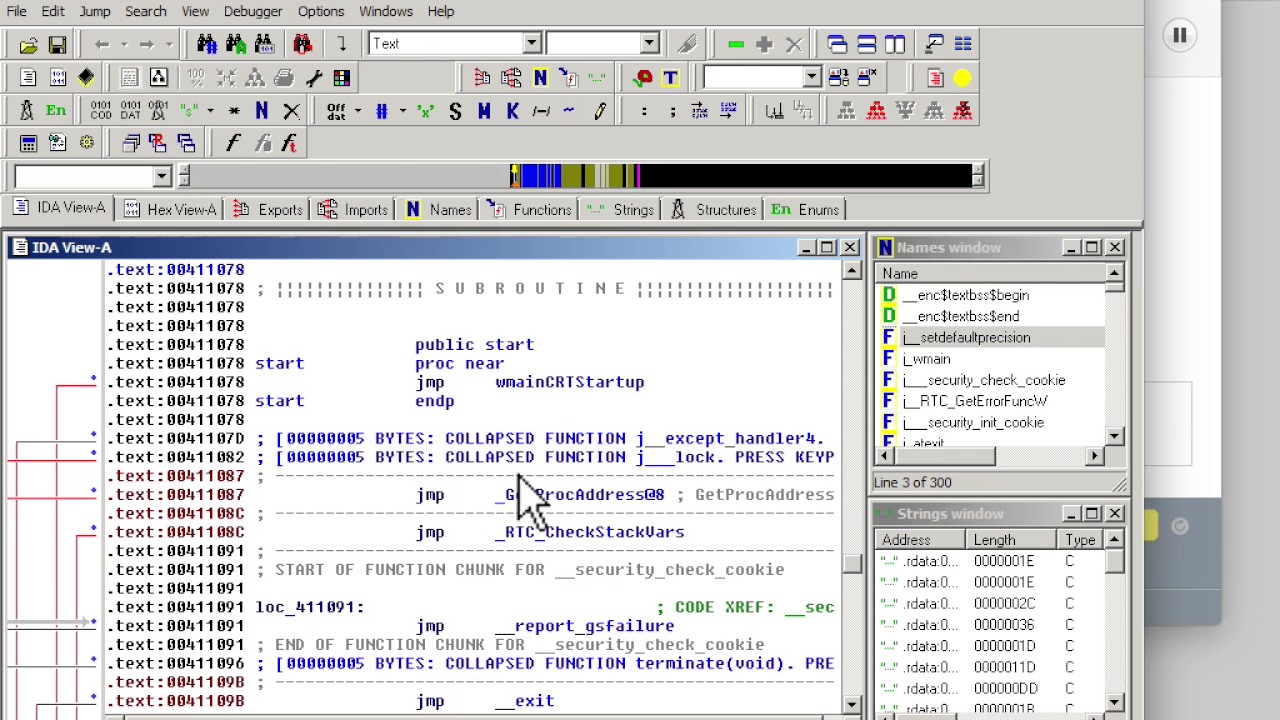Click the Jump back arrow icon

coord(101,44)
